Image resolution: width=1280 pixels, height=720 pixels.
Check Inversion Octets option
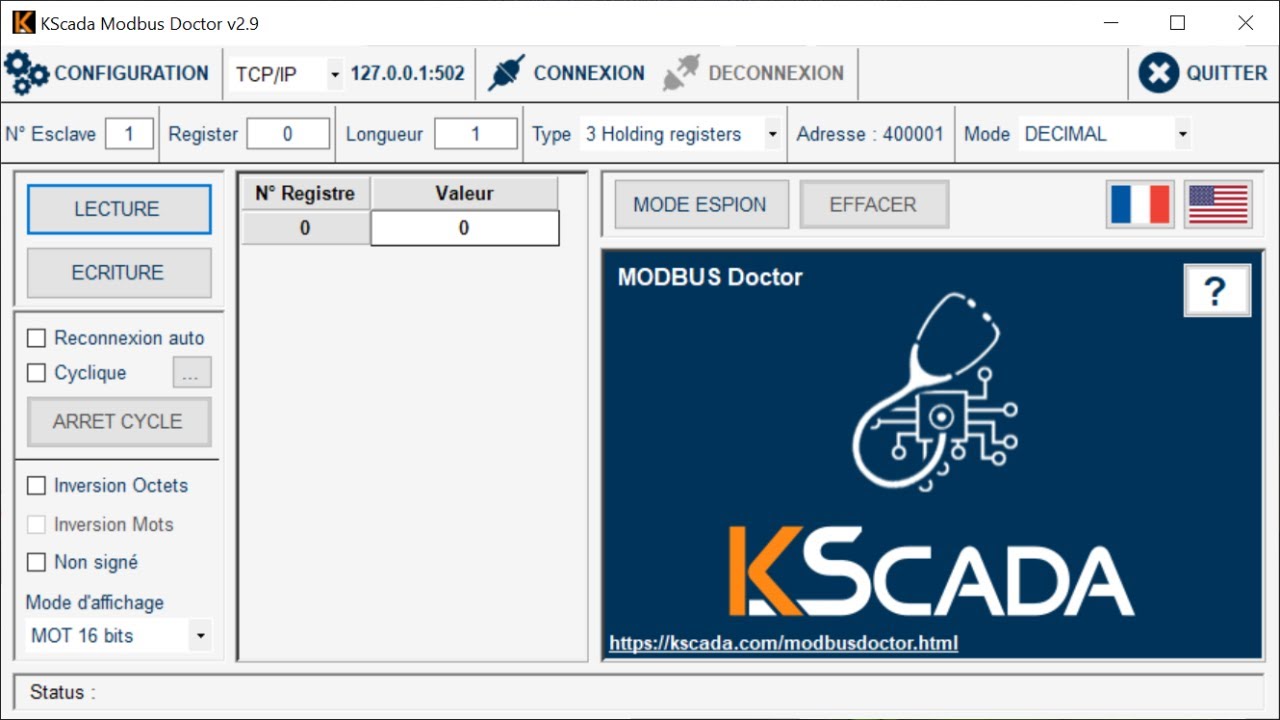point(37,485)
